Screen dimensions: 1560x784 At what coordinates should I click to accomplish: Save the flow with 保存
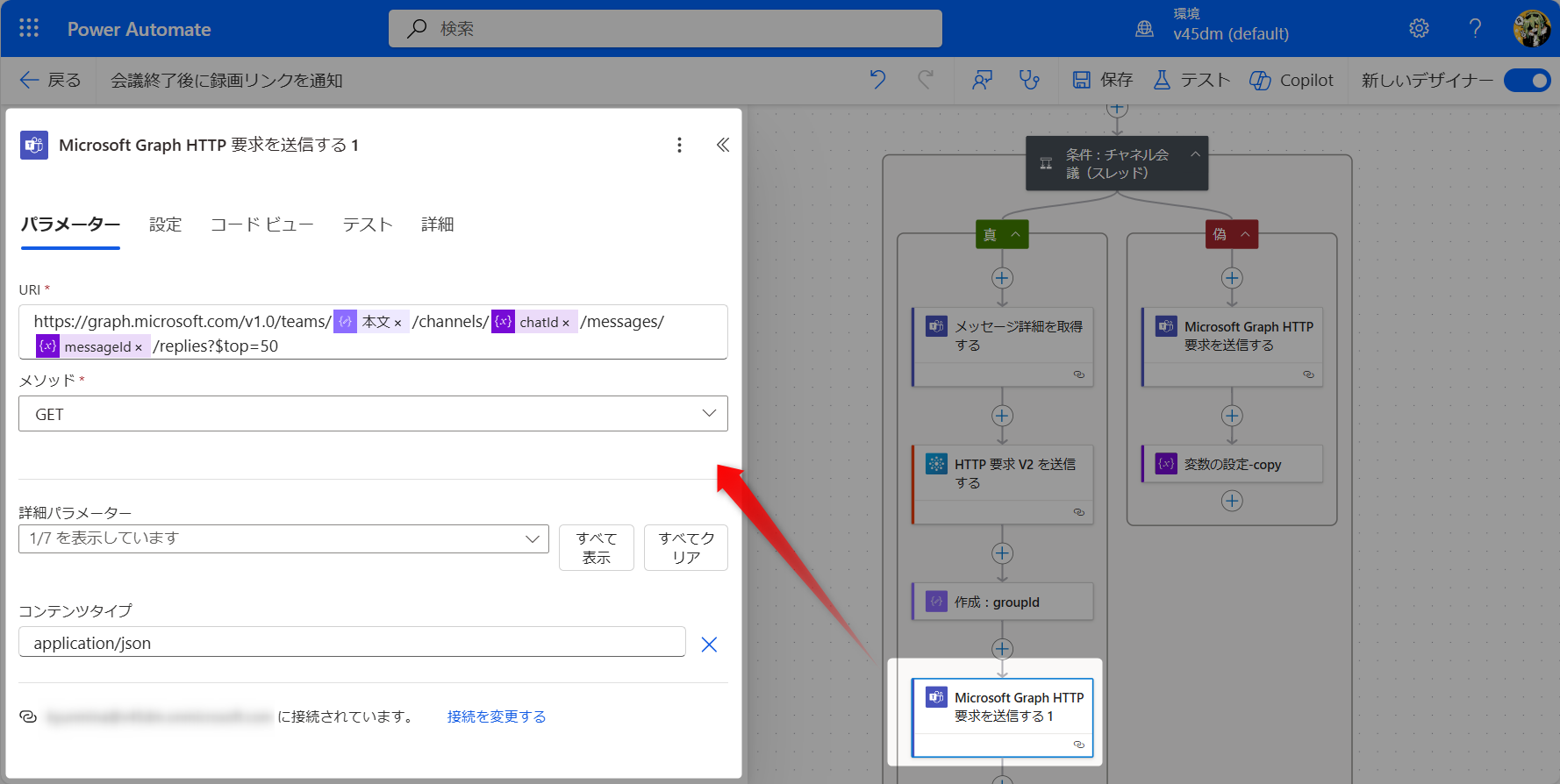[x=1102, y=80]
